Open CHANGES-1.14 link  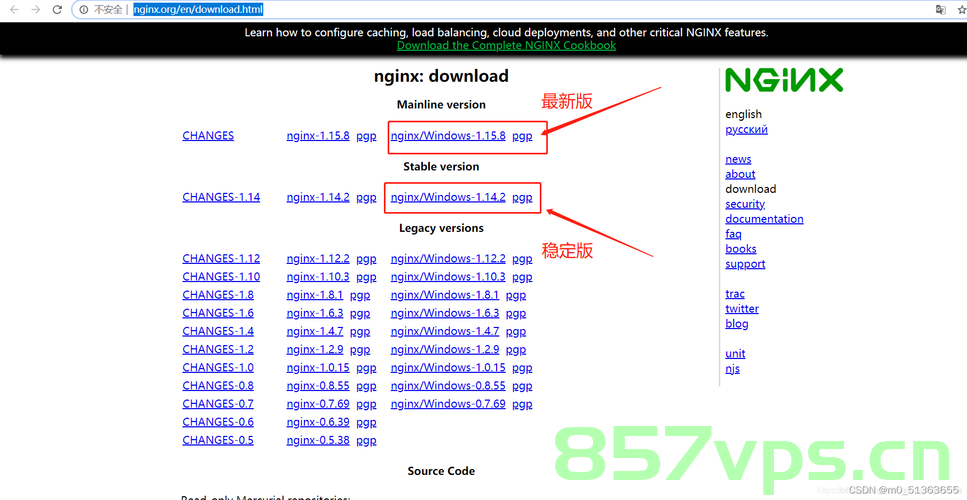[221, 197]
